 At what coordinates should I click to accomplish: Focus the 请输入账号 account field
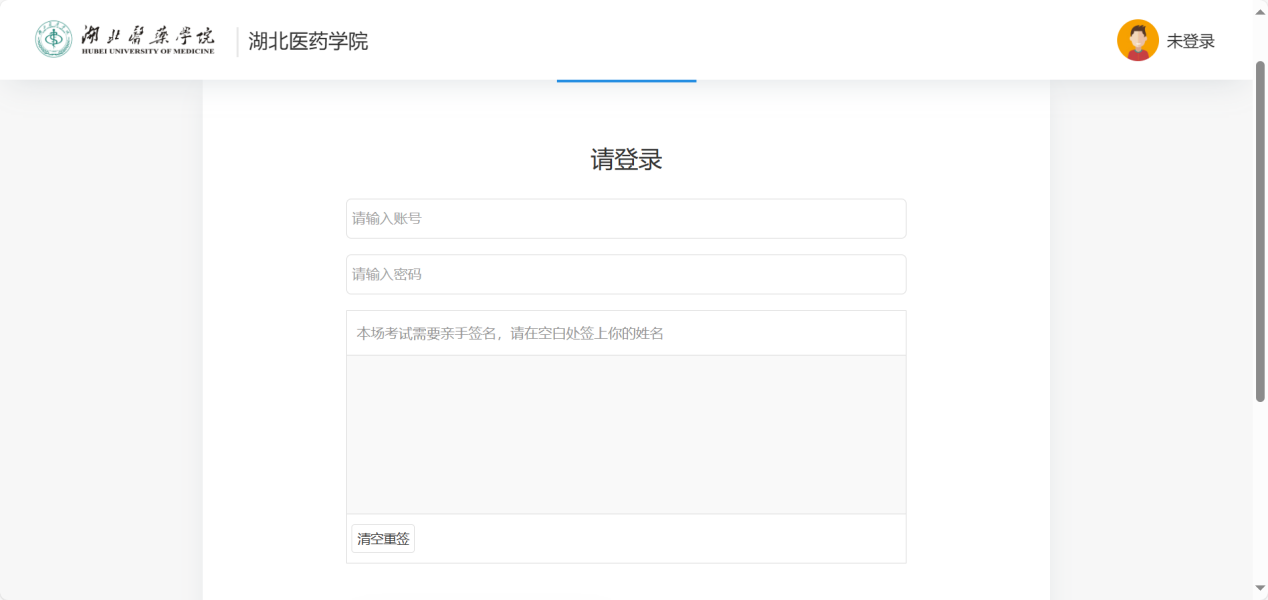pos(626,218)
